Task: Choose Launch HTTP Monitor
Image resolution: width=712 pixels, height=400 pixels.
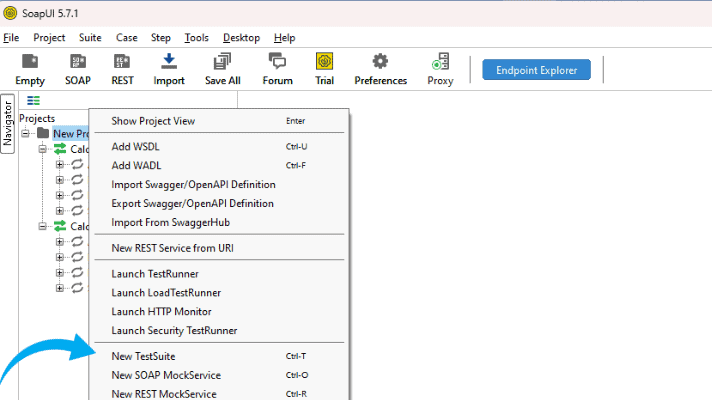Action: pyautogui.click(x=219, y=312)
